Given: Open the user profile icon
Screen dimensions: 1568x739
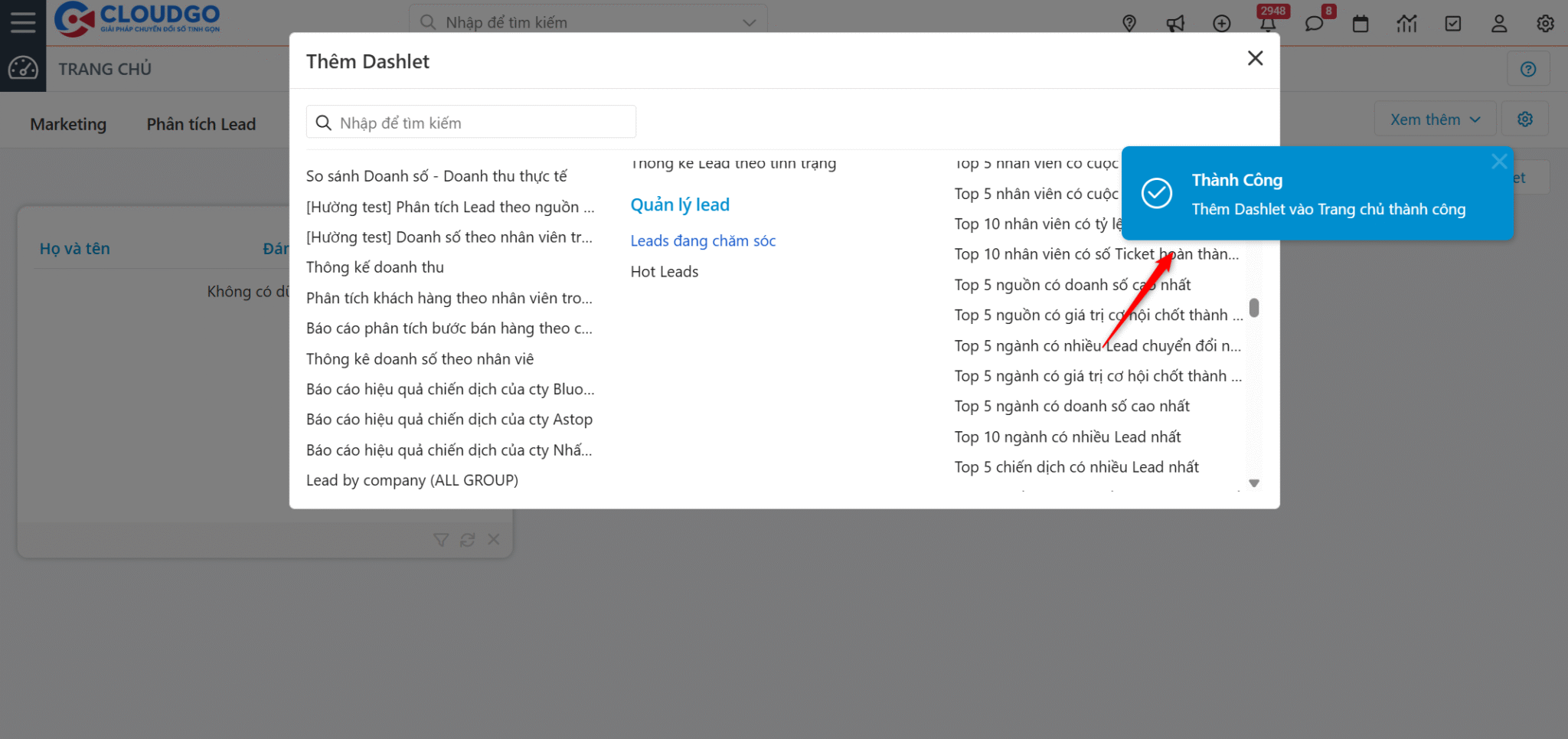Looking at the screenshot, I should point(1499,24).
